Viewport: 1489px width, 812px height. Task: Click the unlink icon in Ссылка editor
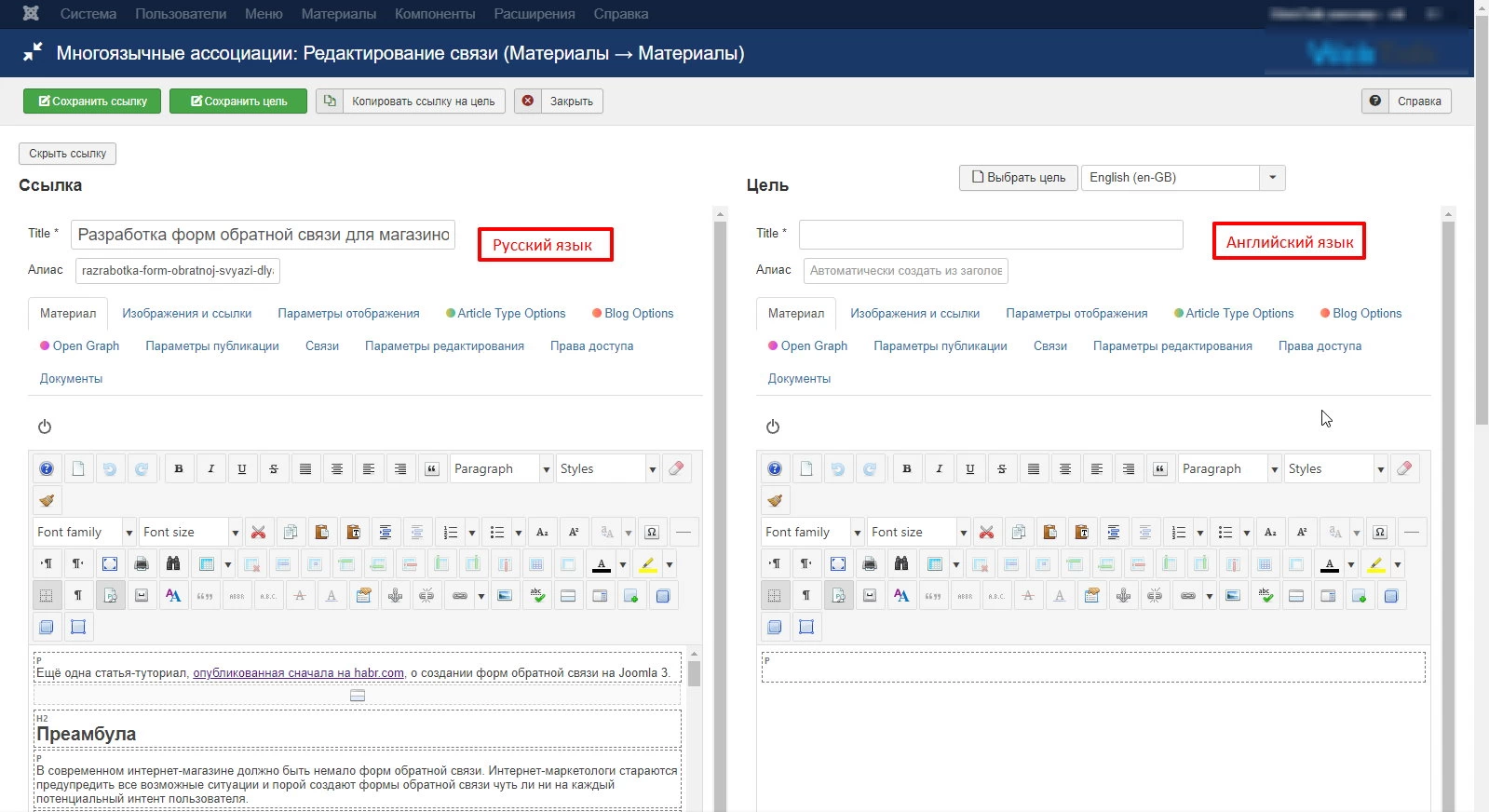pos(427,595)
